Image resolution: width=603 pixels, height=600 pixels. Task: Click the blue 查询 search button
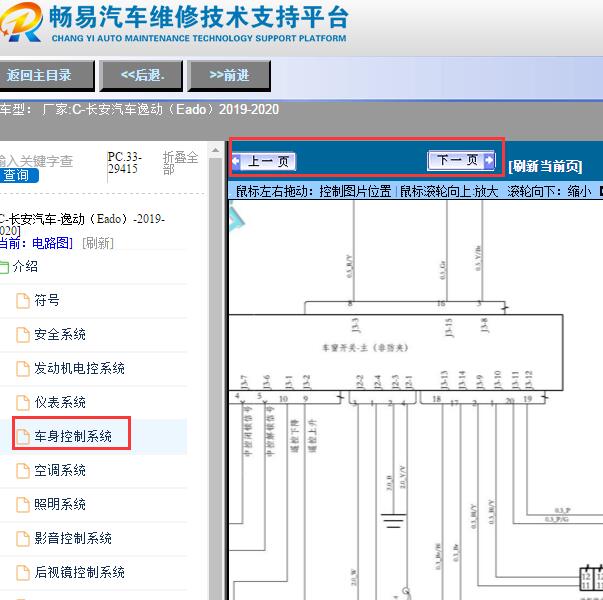click(18, 175)
